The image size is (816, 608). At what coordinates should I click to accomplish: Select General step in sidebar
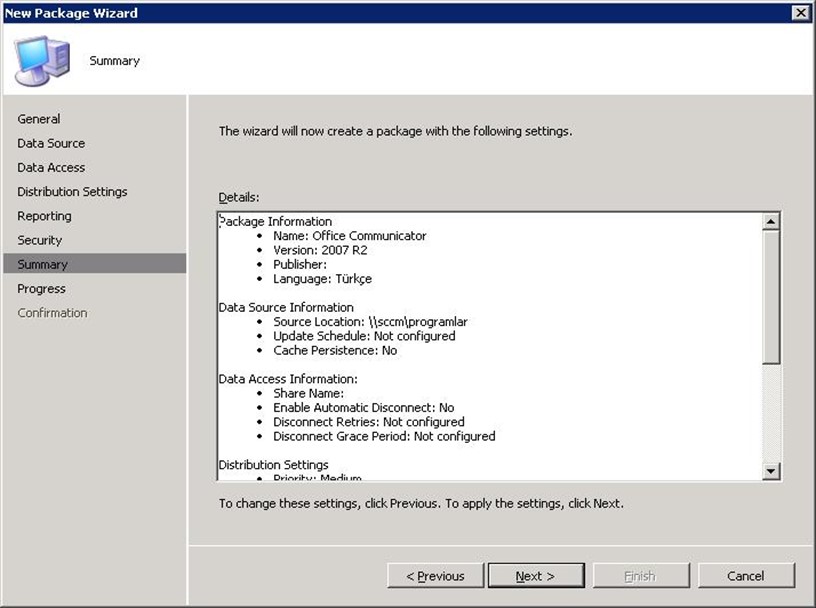click(39, 119)
